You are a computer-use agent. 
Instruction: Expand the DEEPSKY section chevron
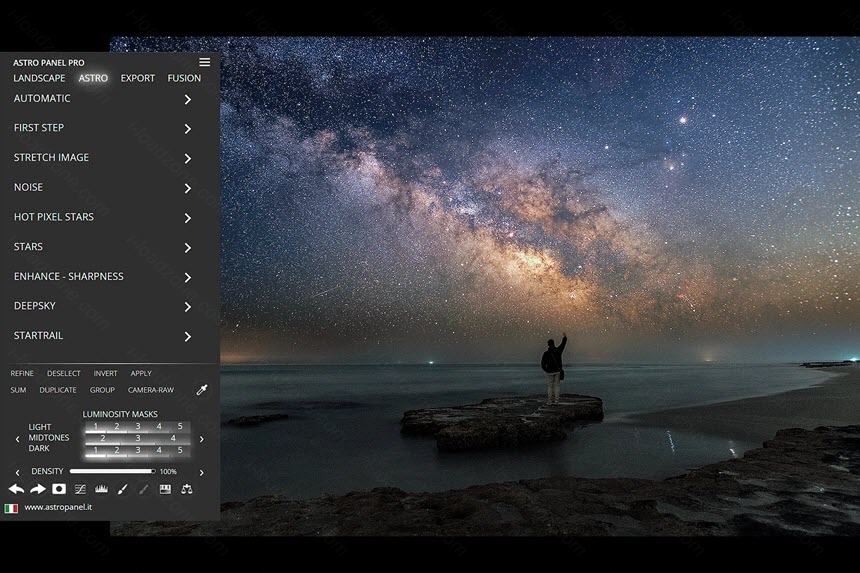tap(188, 307)
